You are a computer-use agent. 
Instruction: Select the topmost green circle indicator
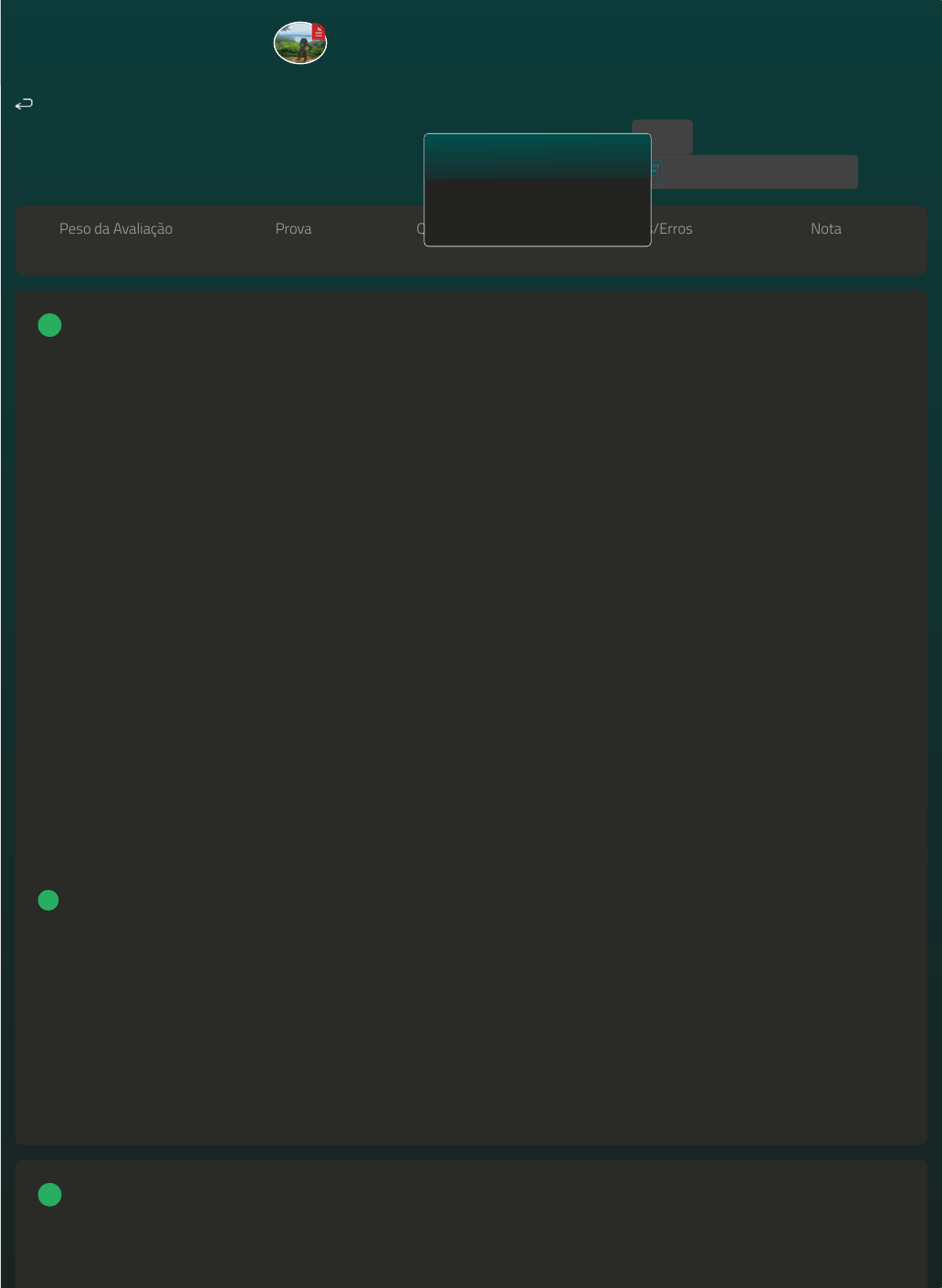[x=49, y=325]
